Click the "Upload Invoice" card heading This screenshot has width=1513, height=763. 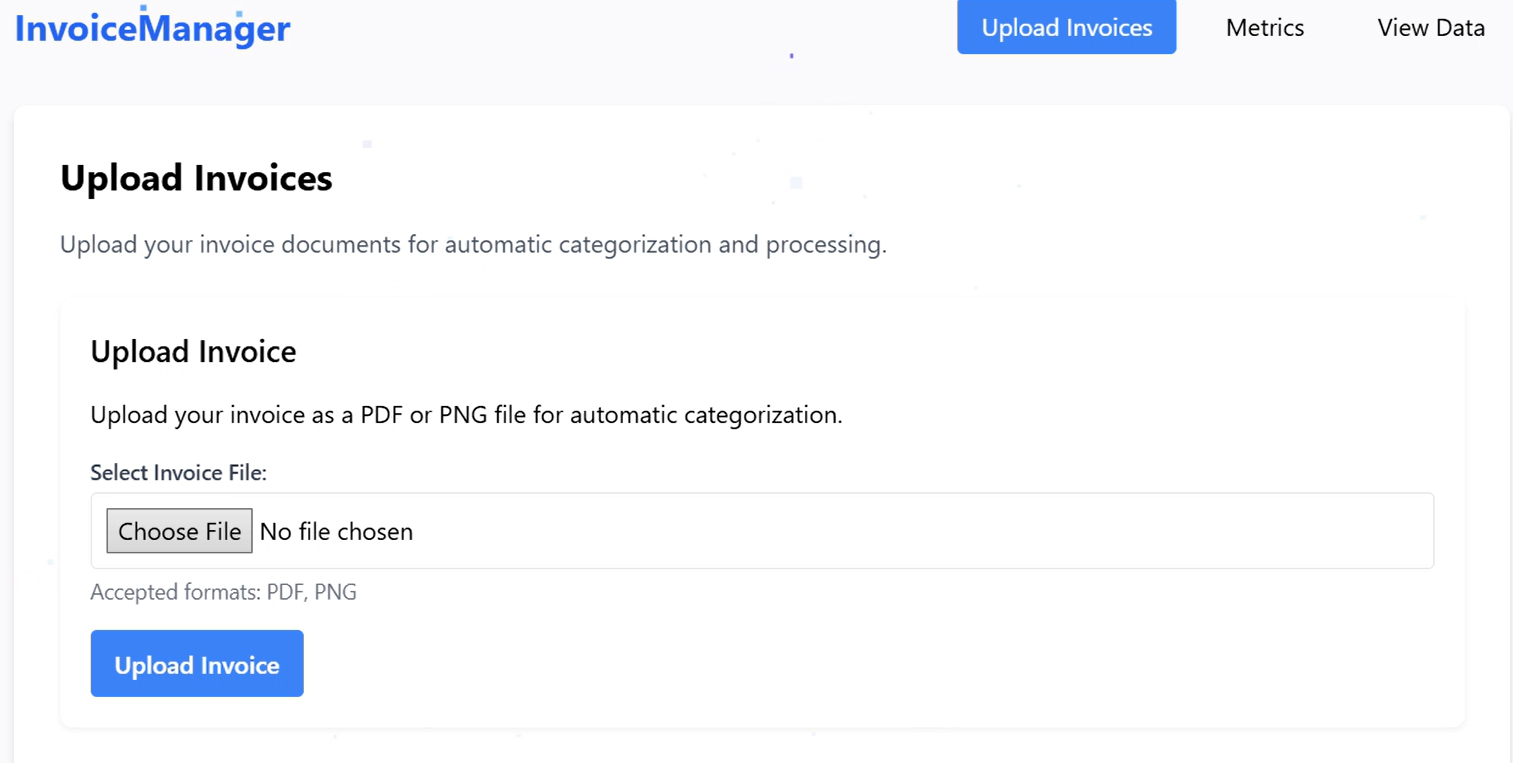[x=193, y=352]
